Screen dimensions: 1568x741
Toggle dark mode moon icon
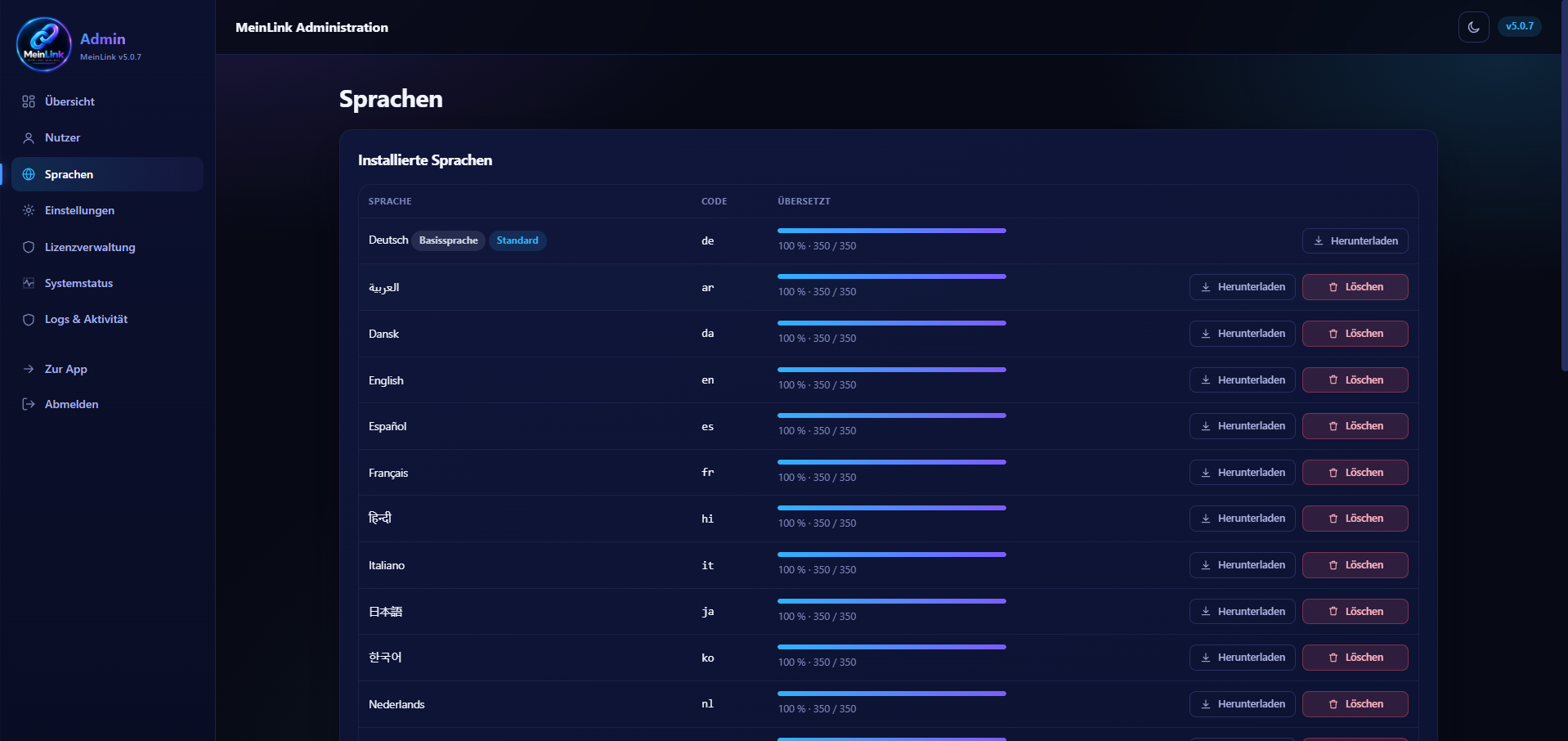click(x=1473, y=27)
